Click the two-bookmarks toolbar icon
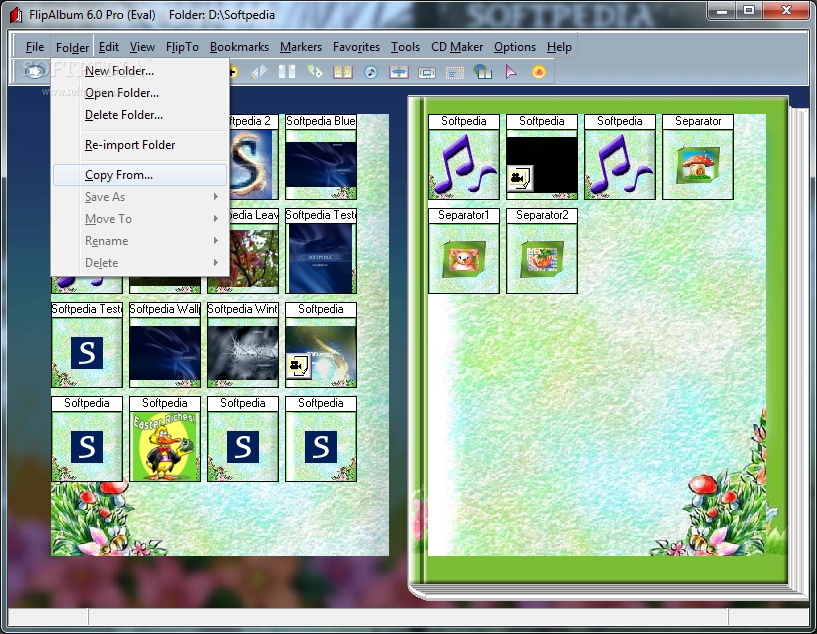The image size is (817, 634). coord(287,72)
